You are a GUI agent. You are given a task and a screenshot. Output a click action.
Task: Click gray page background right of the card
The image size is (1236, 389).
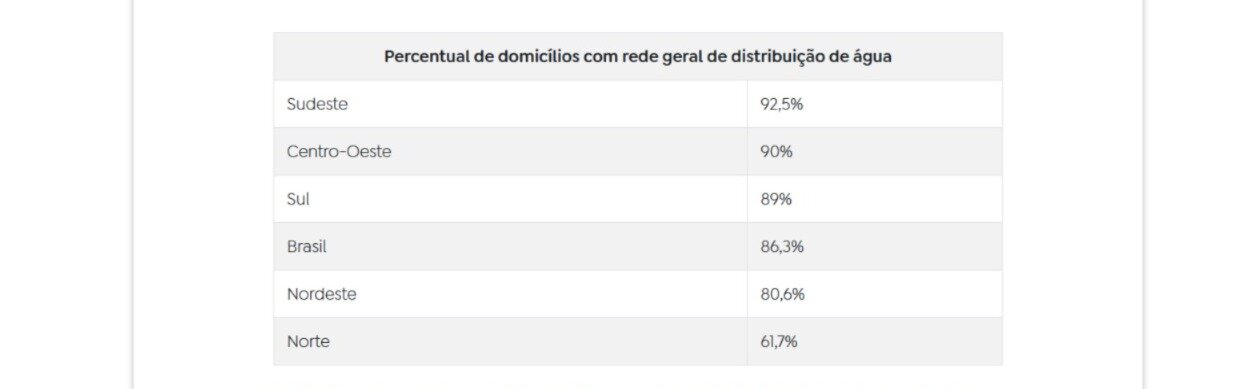(x=1190, y=200)
